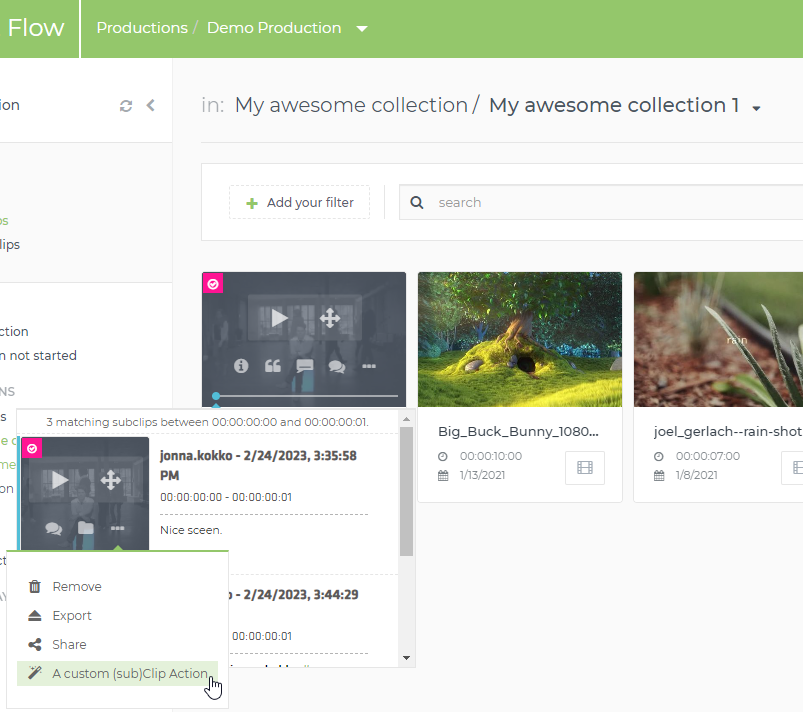Click the Add your filter button

300,202
